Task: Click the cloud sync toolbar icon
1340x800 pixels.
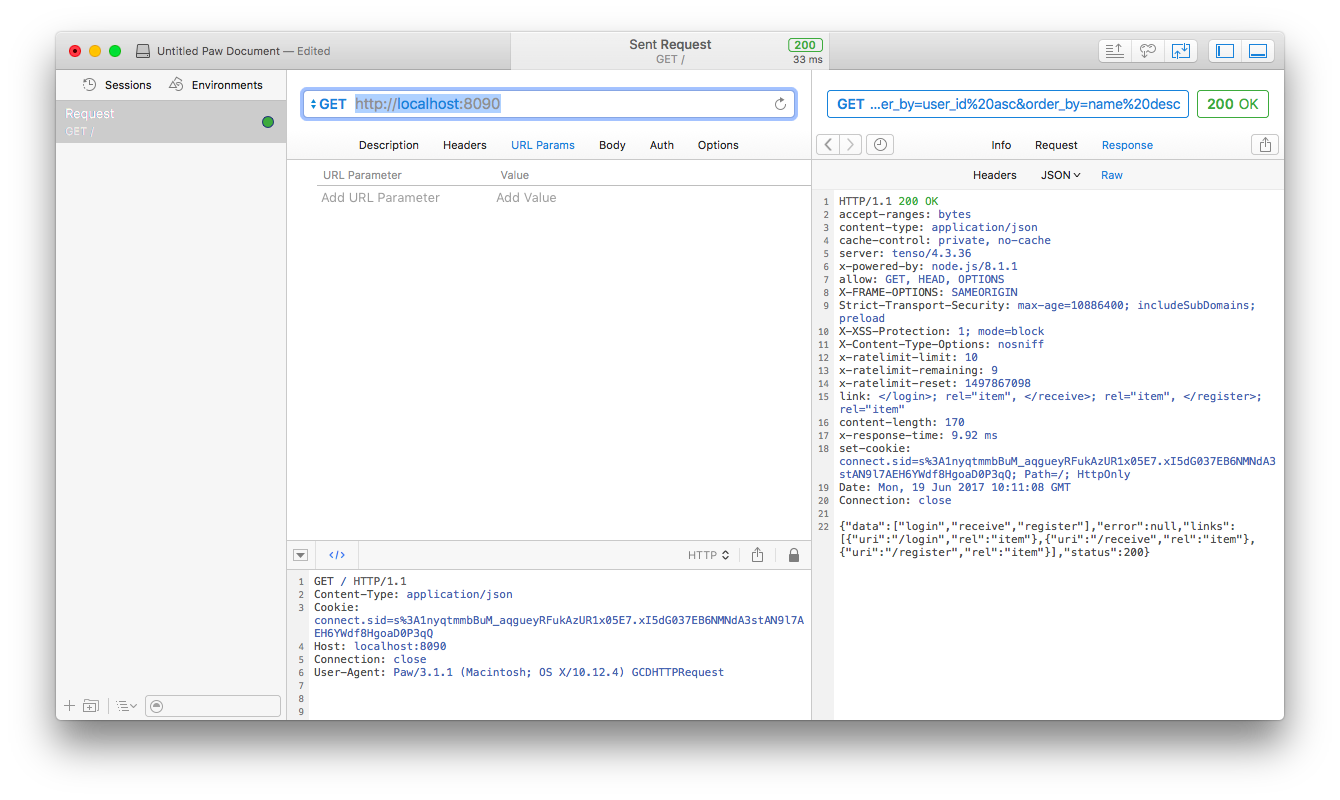Action: [1148, 50]
